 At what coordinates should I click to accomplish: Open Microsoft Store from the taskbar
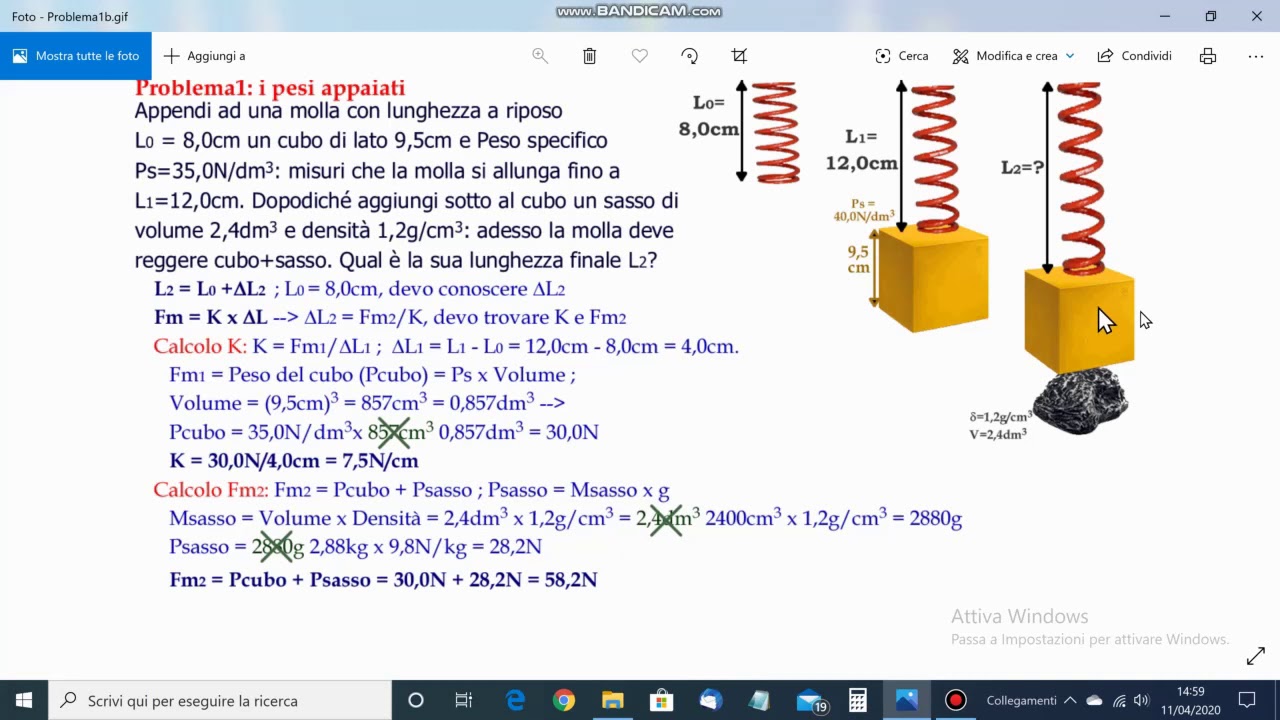pyautogui.click(x=661, y=700)
